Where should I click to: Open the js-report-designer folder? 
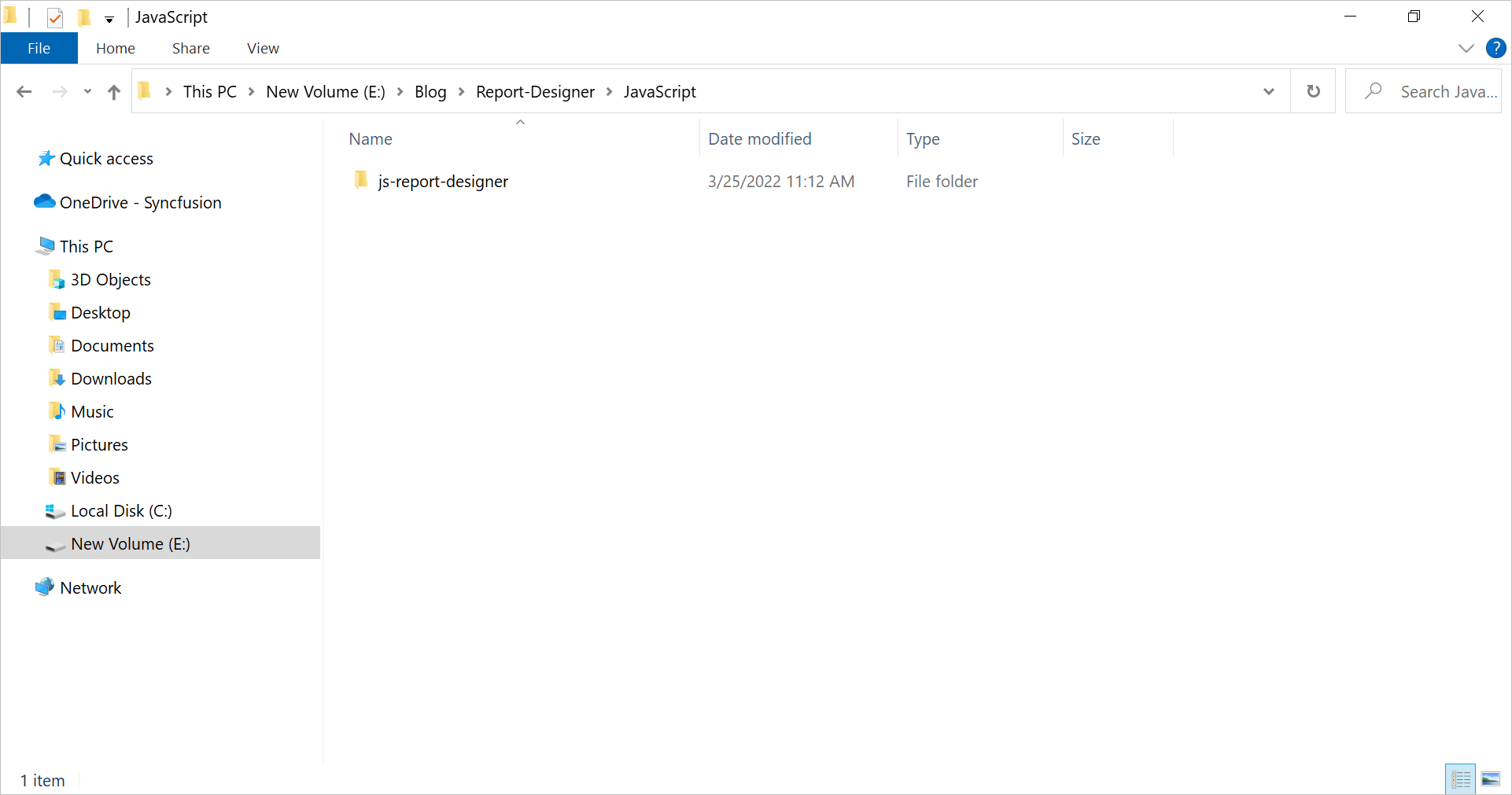point(442,181)
